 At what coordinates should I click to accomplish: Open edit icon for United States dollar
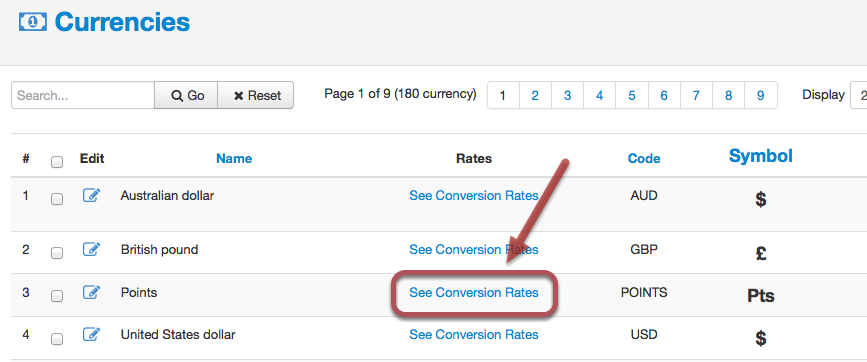point(91,334)
